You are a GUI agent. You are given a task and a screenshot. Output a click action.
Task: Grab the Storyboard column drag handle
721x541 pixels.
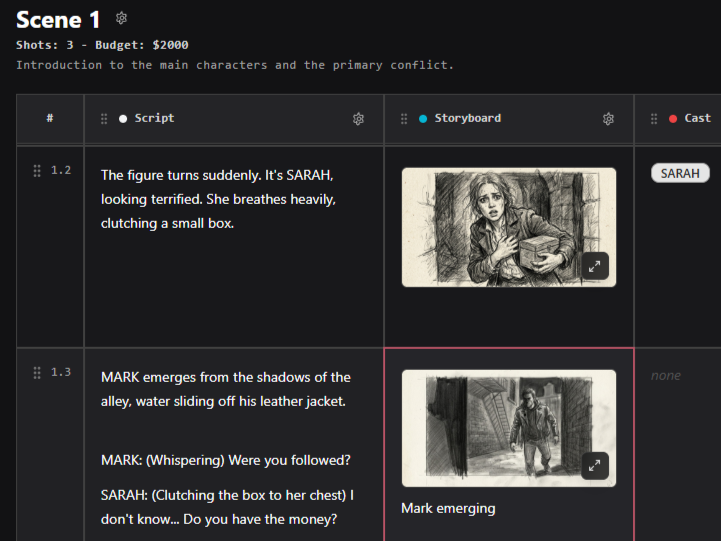coord(404,119)
